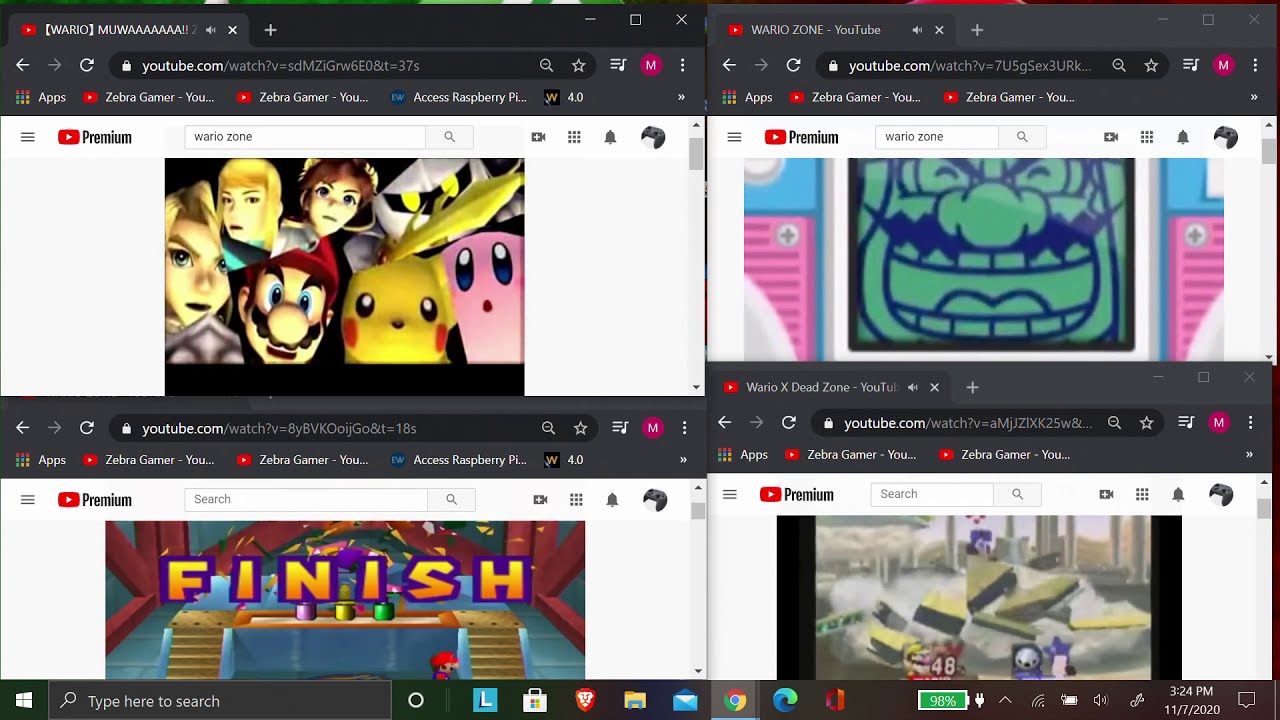1280x720 pixels.
Task: Reload the bottom-left window's page
Action: 87,428
